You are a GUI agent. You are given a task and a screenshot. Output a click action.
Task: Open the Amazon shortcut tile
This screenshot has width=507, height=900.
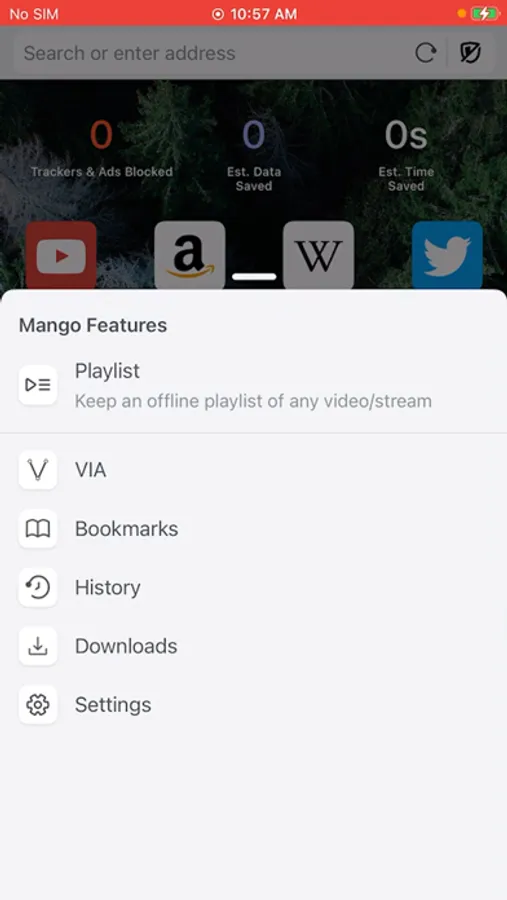(189, 255)
